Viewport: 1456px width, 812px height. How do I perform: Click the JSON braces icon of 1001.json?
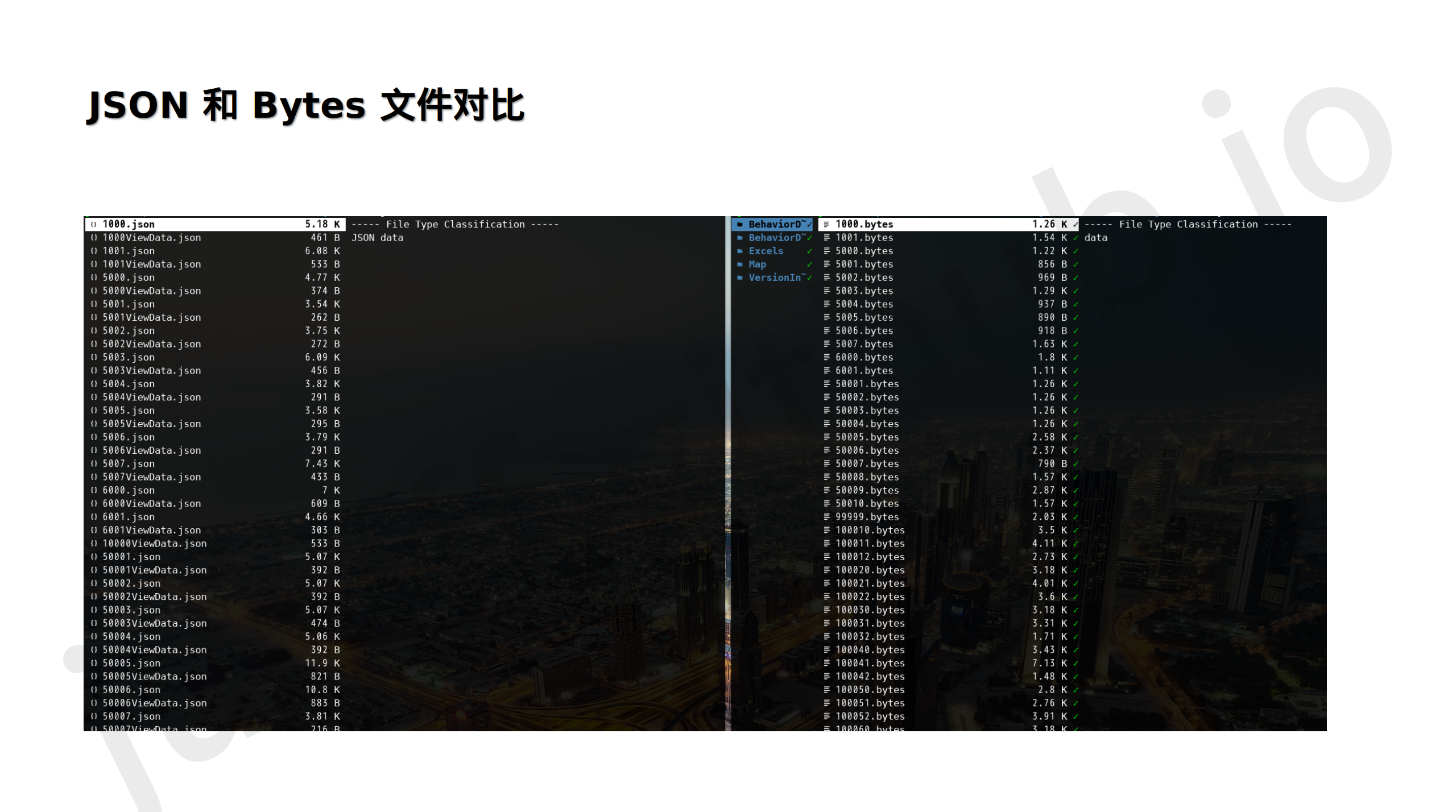tap(94, 251)
